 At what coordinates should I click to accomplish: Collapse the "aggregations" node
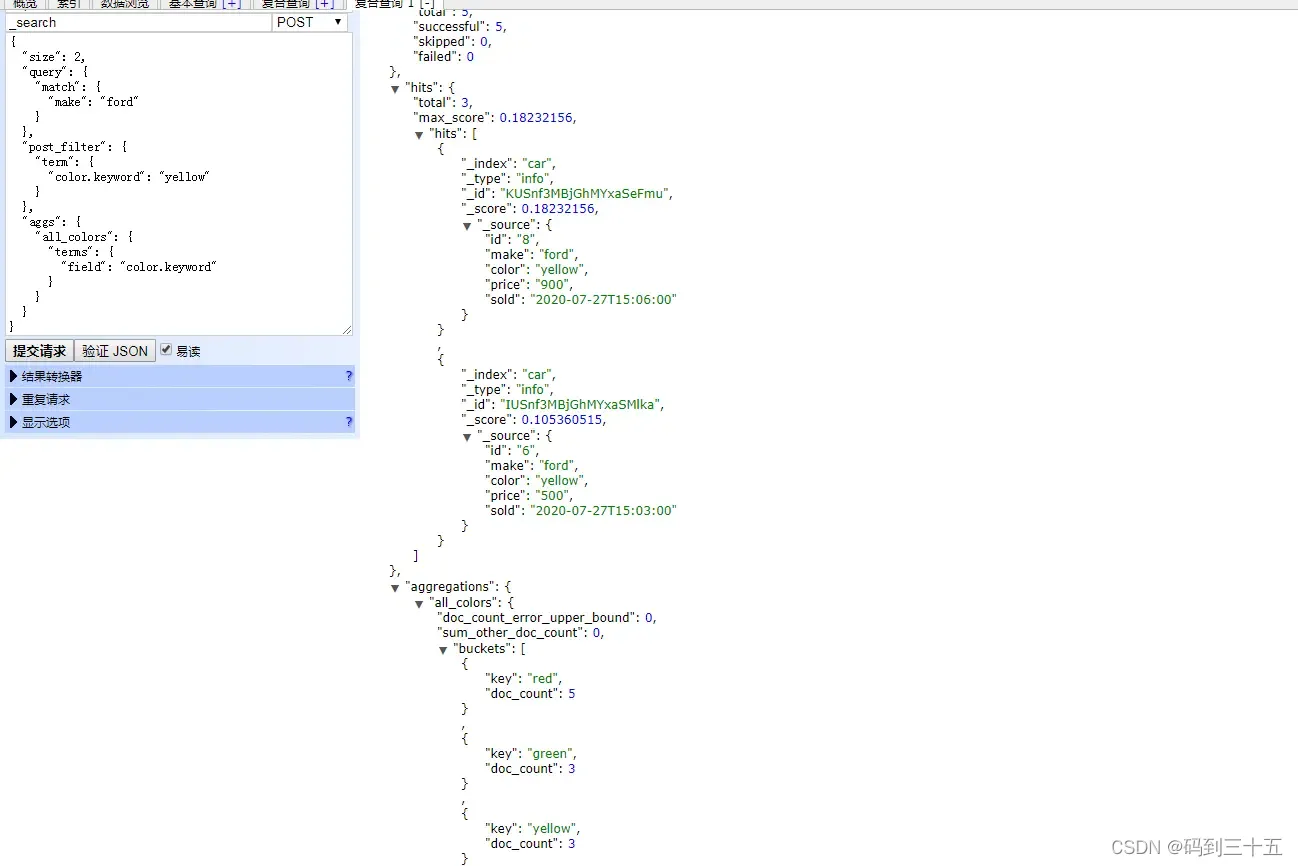click(395, 587)
